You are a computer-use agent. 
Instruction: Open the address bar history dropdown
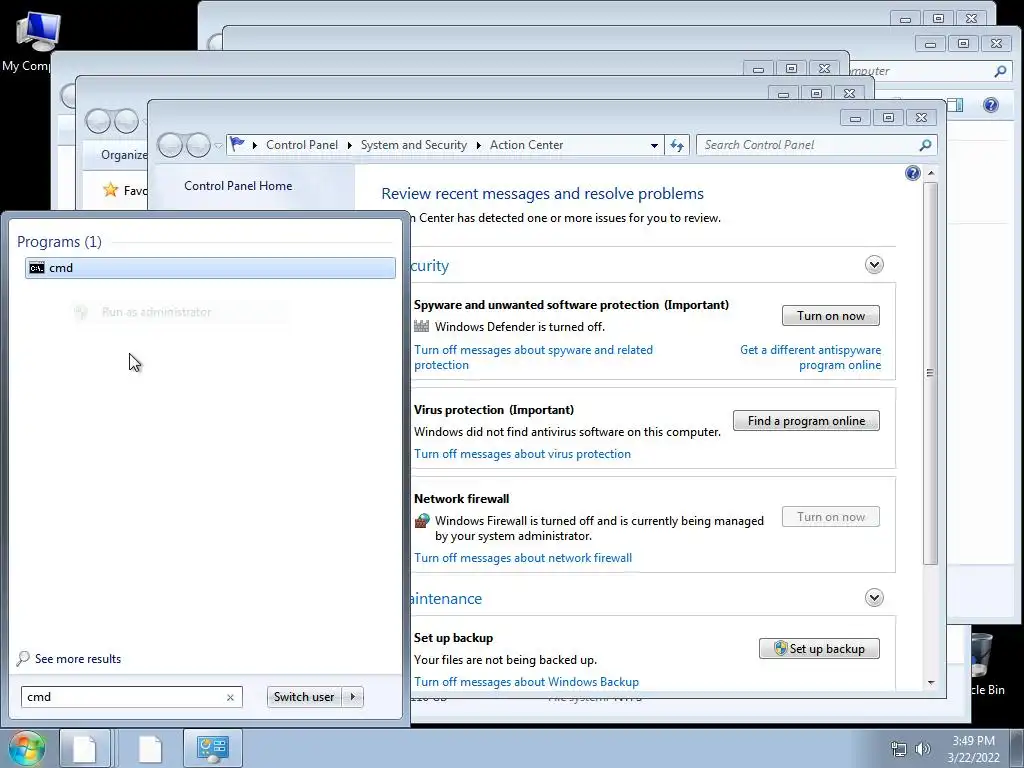tap(654, 145)
